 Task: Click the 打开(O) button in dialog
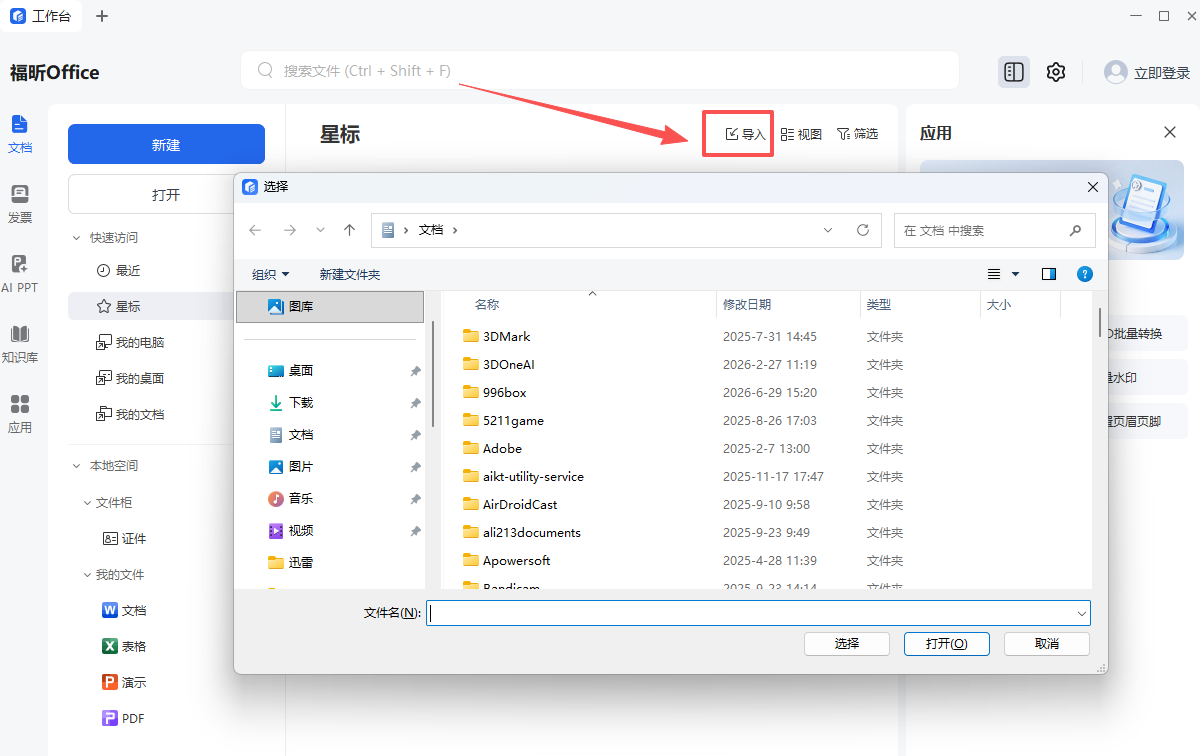(946, 644)
